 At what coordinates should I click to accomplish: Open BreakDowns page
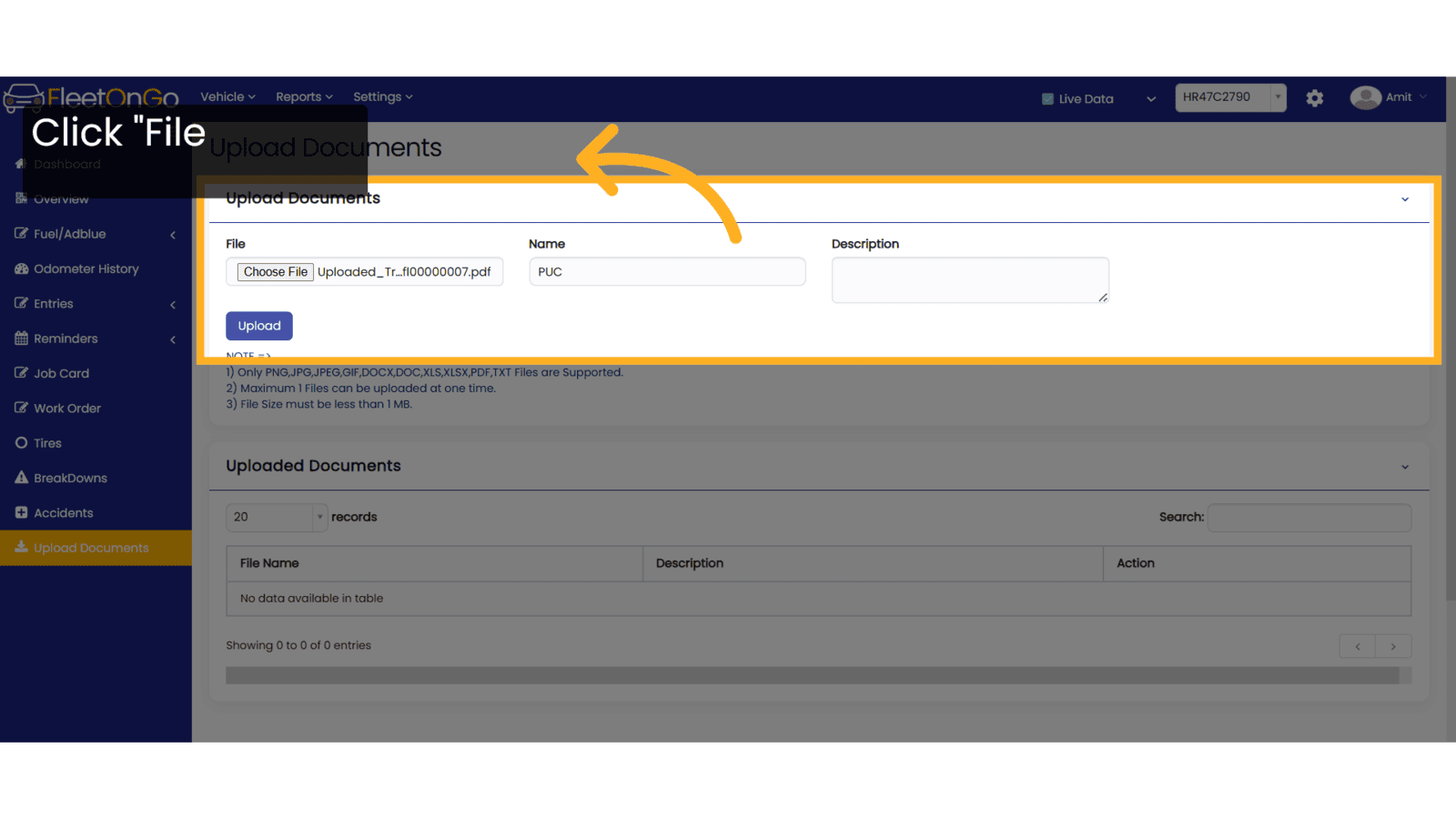[70, 478]
